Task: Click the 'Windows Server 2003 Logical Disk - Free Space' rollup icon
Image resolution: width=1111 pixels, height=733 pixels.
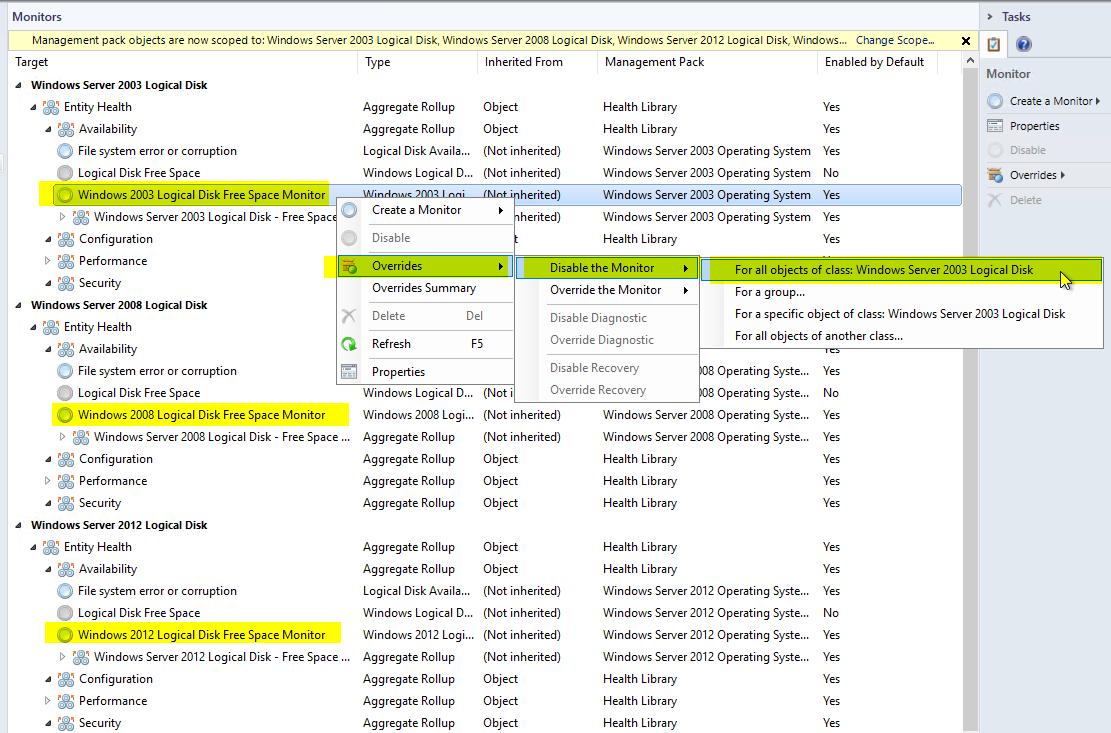Action: point(81,217)
